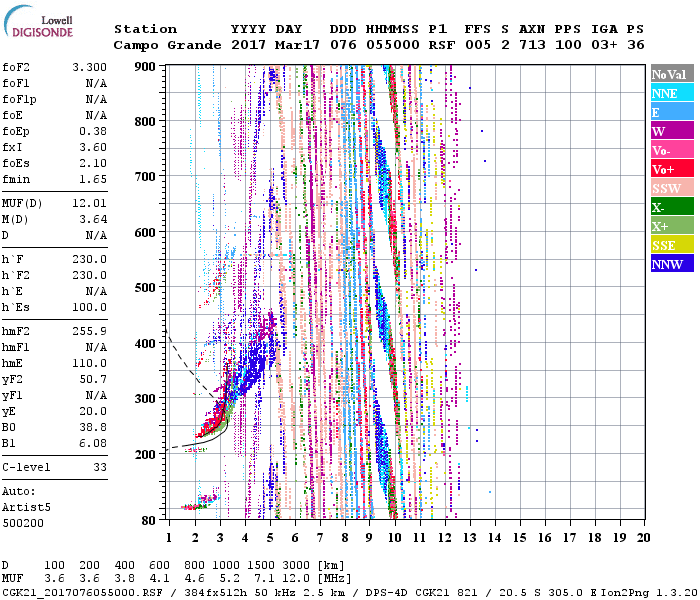Select the NNE cyan legend swatch
Image resolution: width=700 pixels, height=600 pixels.
coord(672,93)
